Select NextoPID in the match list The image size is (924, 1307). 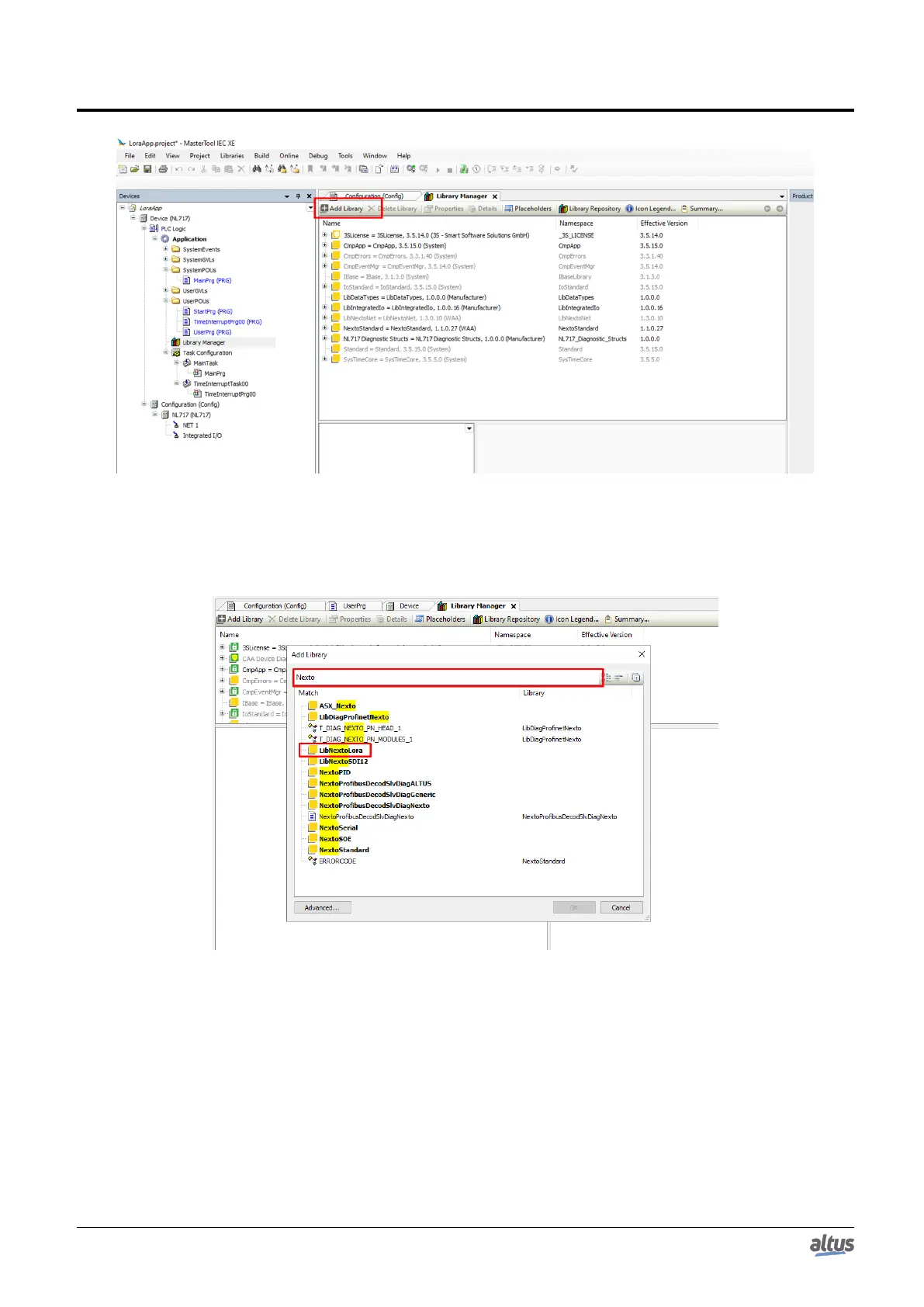(x=334, y=772)
